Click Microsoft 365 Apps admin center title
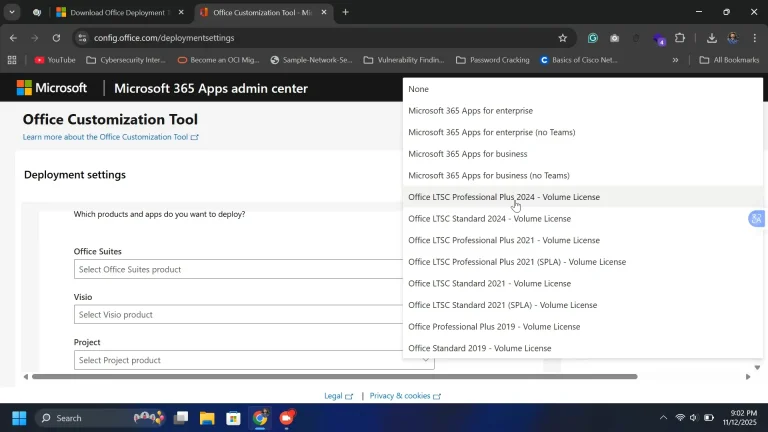Viewport: 768px width, 432px height. point(211,88)
